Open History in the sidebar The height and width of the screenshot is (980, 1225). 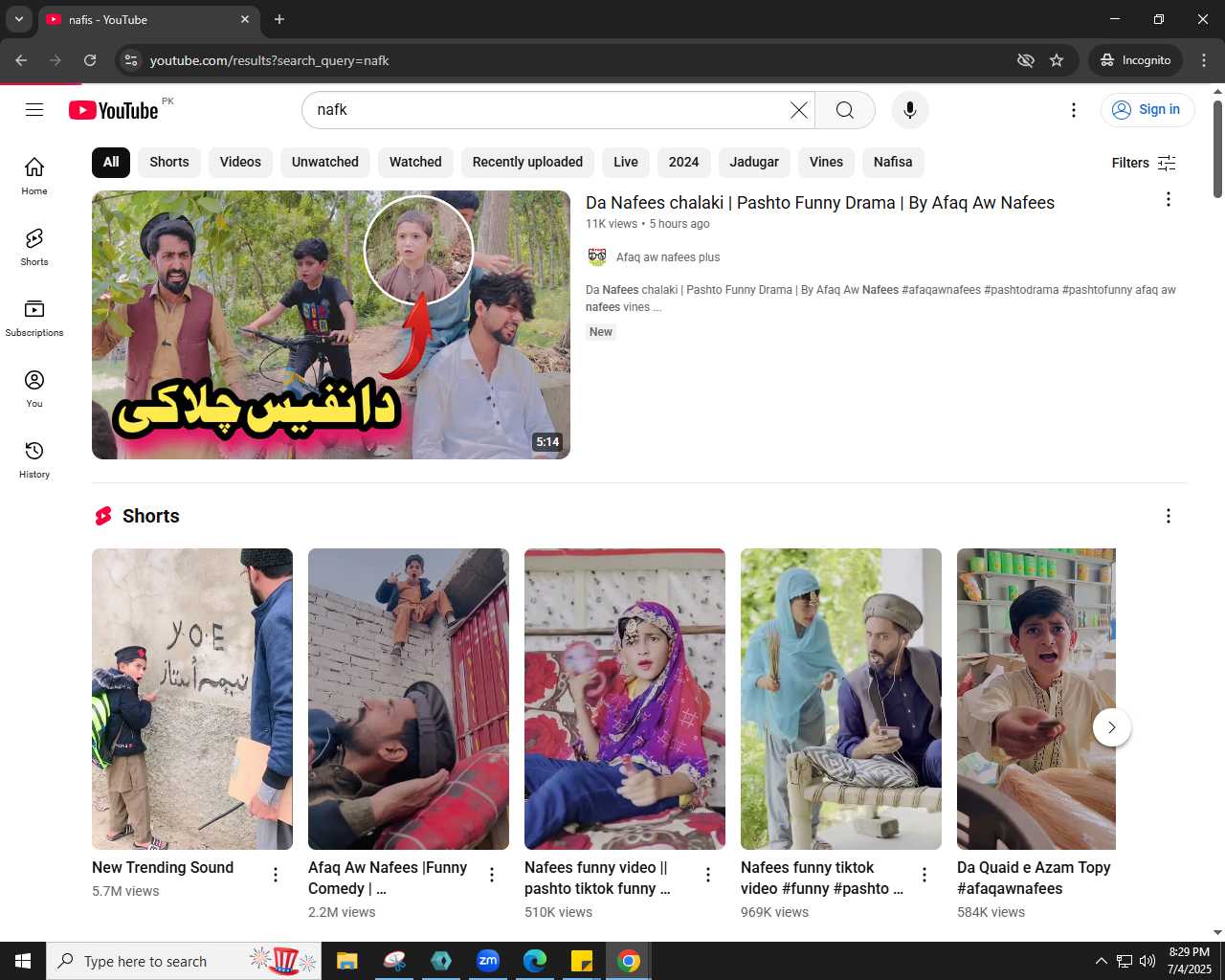(x=34, y=459)
